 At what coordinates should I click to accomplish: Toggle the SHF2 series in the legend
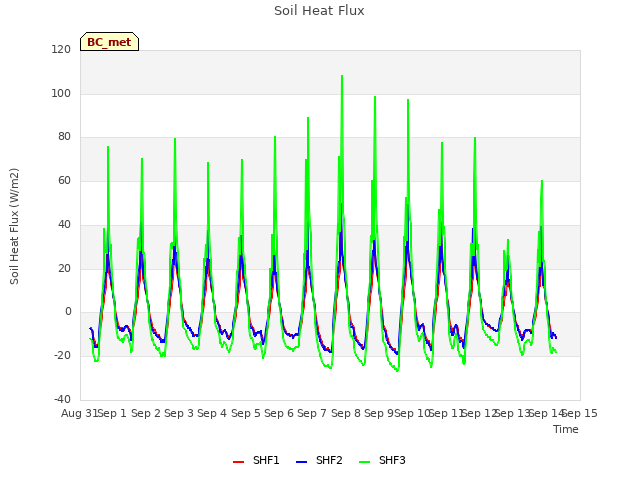(319, 460)
